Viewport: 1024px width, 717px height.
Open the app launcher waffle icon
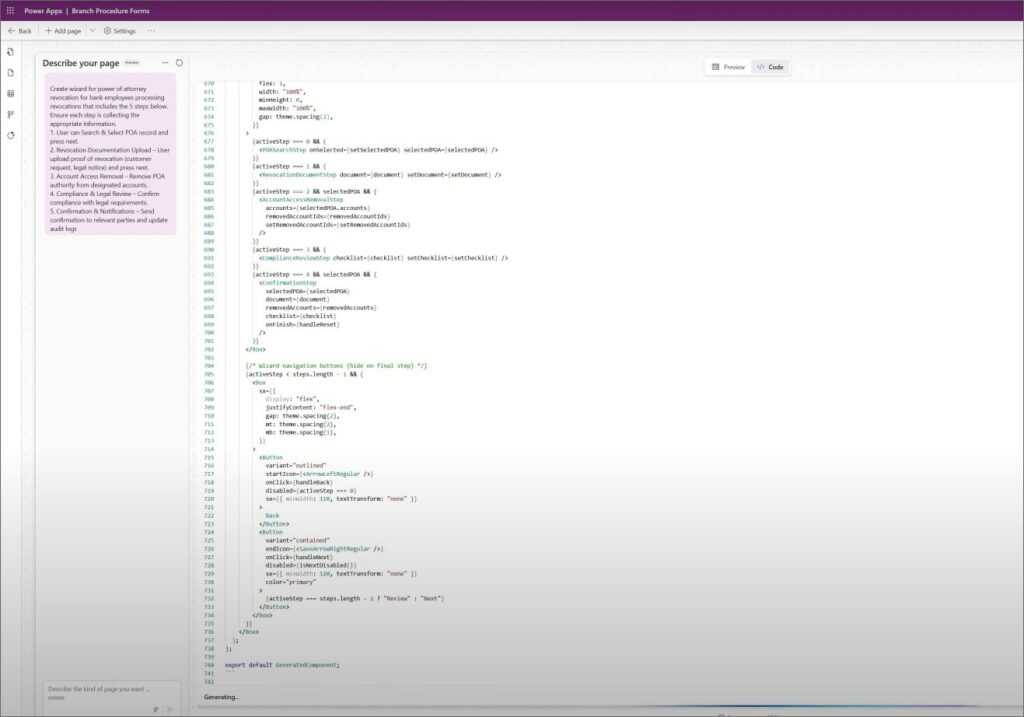point(10,10)
